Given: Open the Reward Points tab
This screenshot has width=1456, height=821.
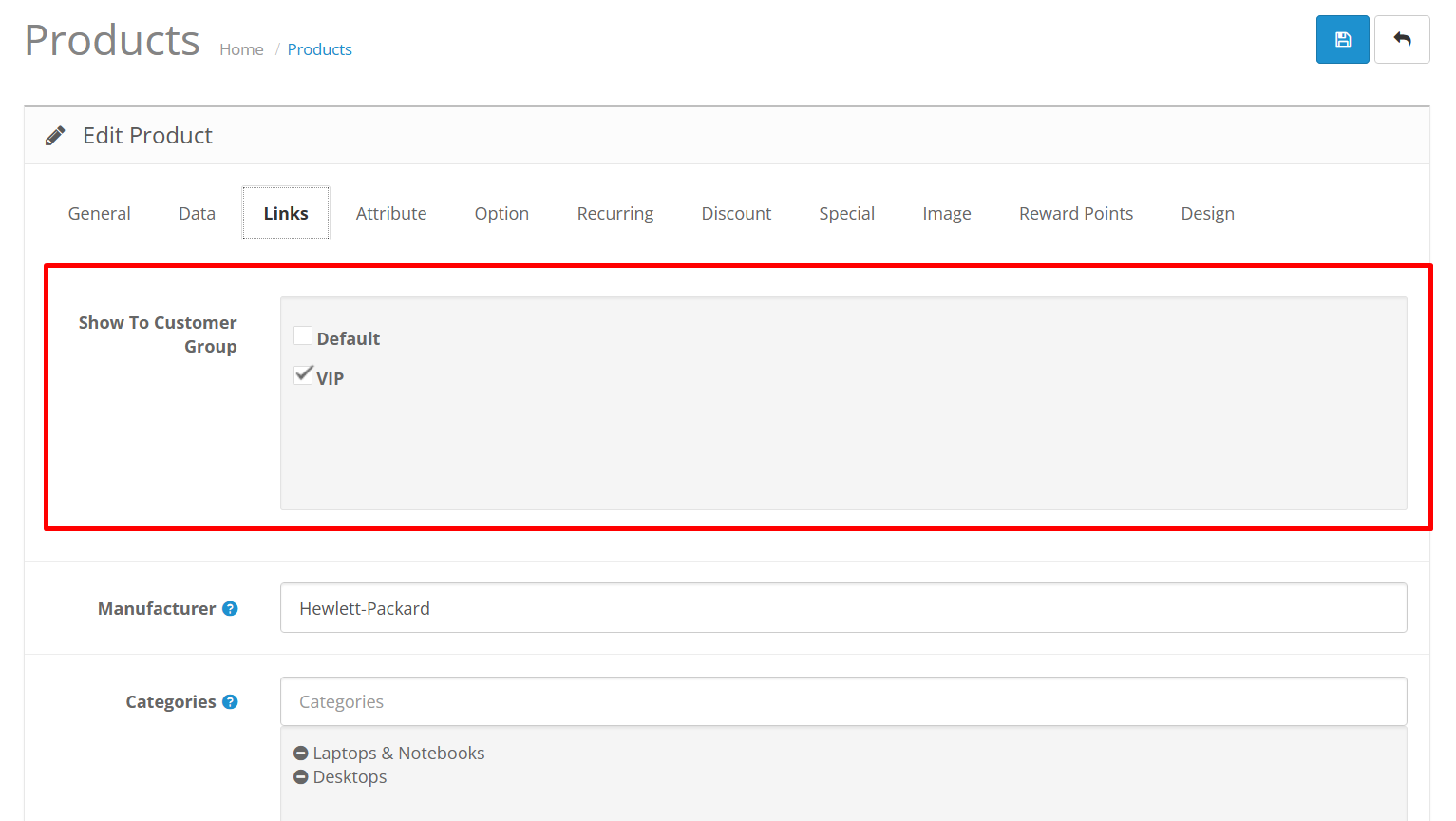Looking at the screenshot, I should pos(1076,213).
